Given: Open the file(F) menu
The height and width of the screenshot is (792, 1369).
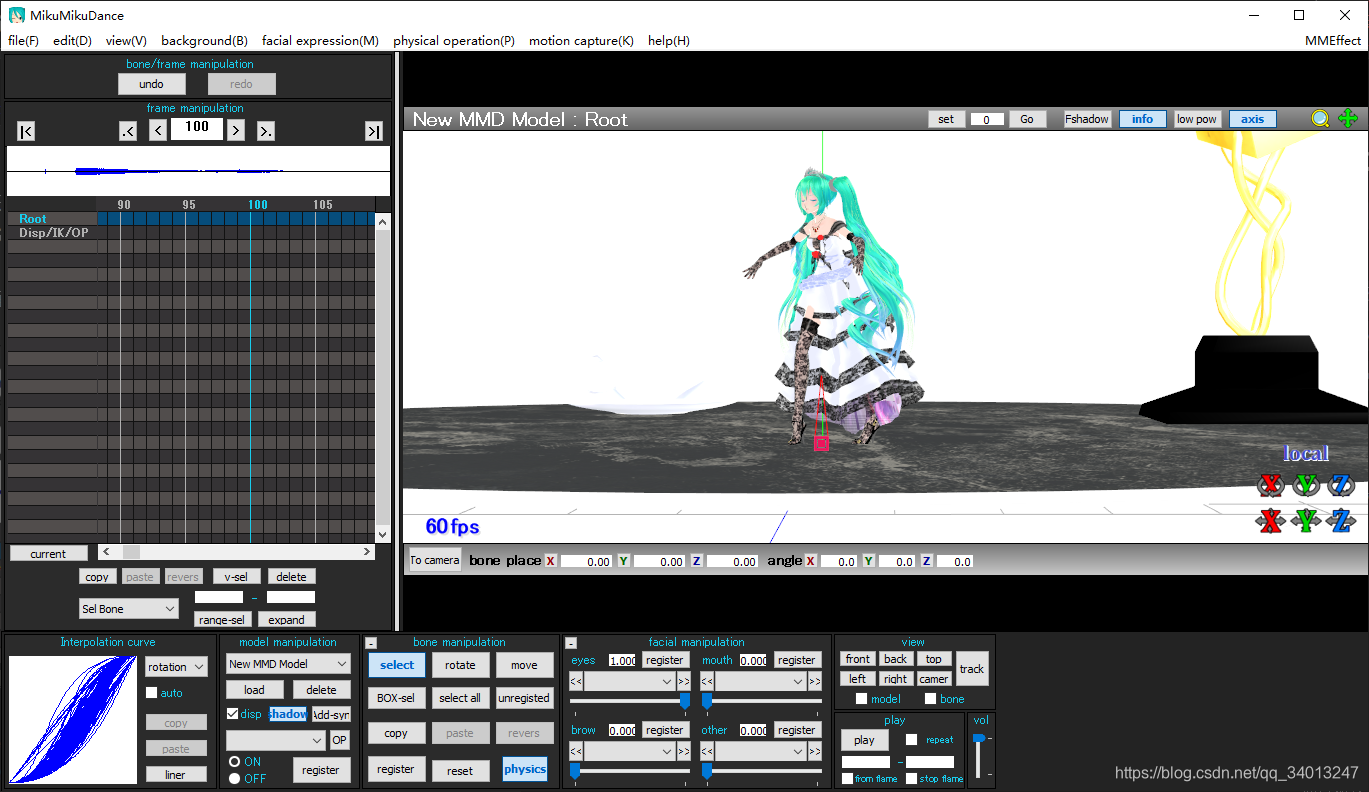Looking at the screenshot, I should coord(23,41).
